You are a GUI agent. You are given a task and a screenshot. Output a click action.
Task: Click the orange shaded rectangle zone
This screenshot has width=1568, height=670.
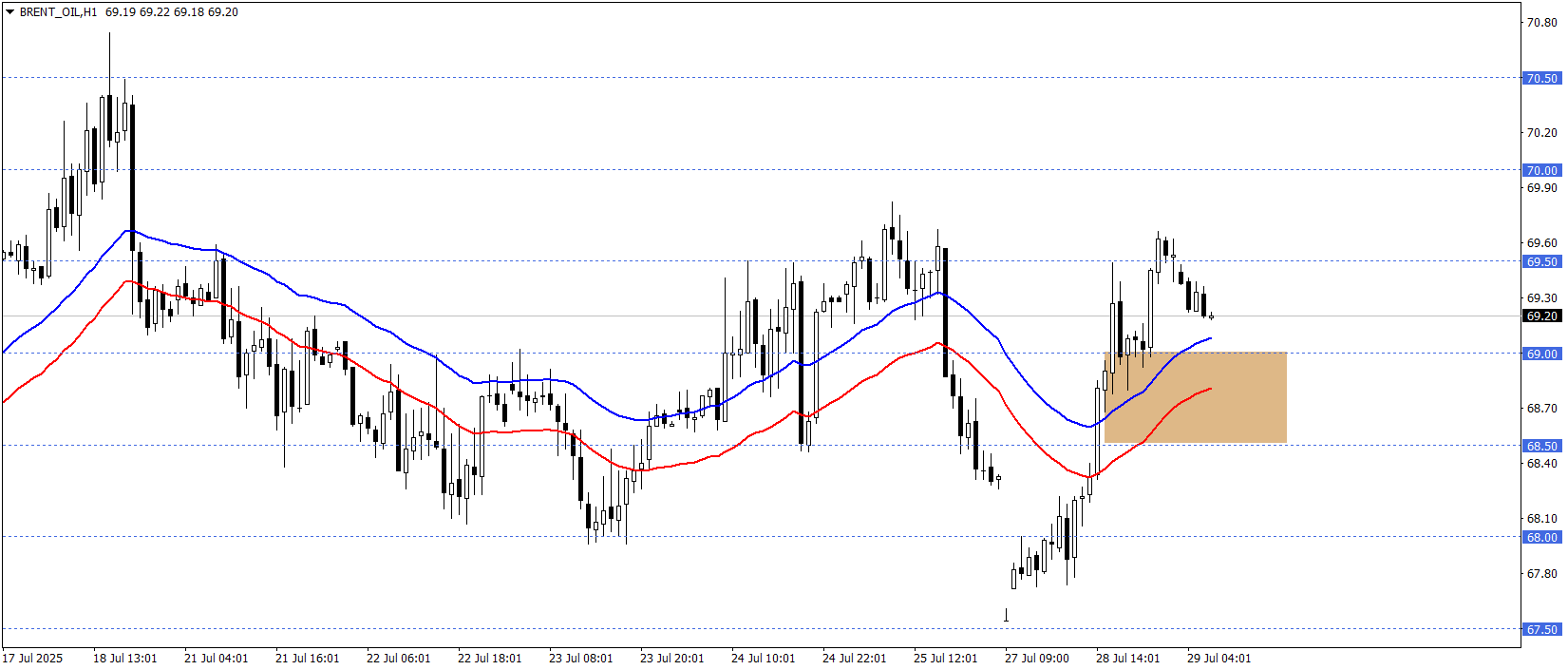point(1196,397)
